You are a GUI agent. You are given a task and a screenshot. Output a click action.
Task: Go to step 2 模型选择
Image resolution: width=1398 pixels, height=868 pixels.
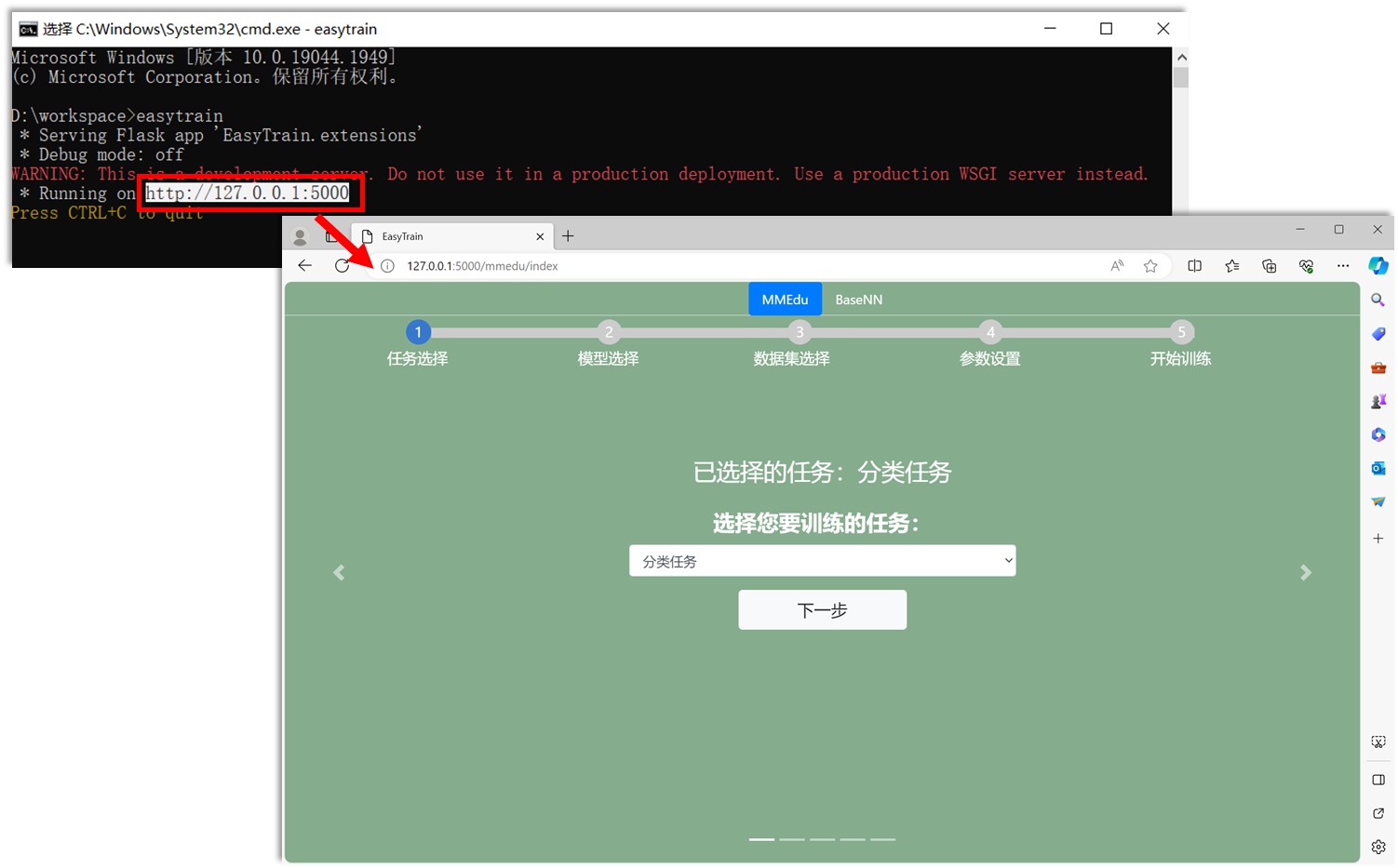tap(609, 332)
